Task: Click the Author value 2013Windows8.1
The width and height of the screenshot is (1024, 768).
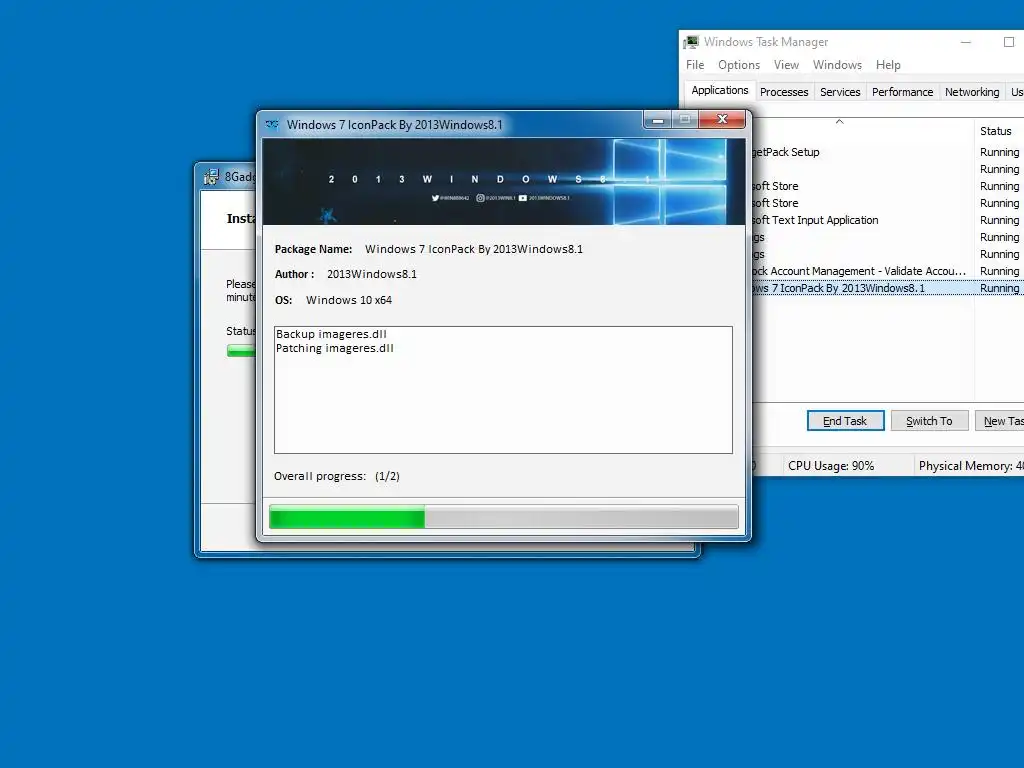Action: click(x=372, y=274)
